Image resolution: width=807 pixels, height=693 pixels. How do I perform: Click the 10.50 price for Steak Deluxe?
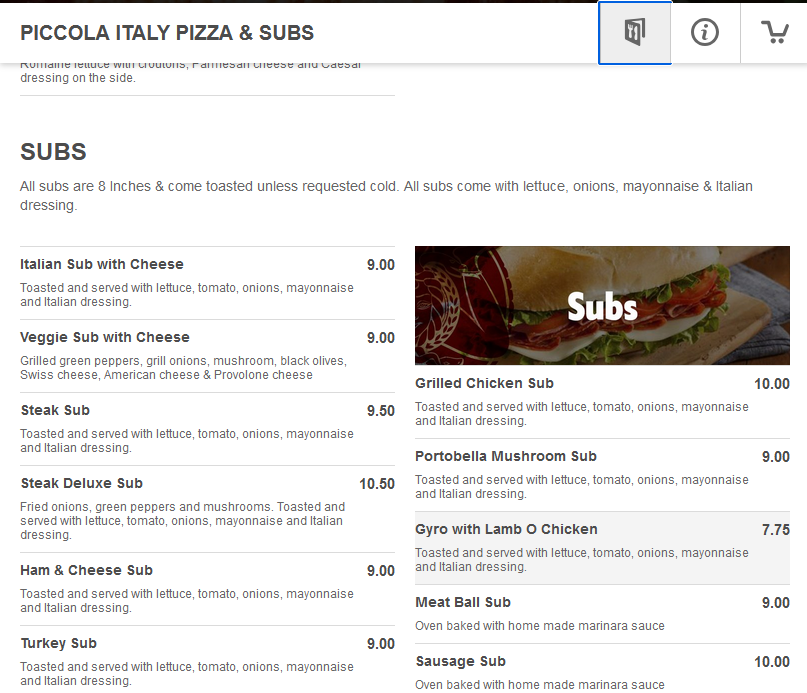click(377, 484)
